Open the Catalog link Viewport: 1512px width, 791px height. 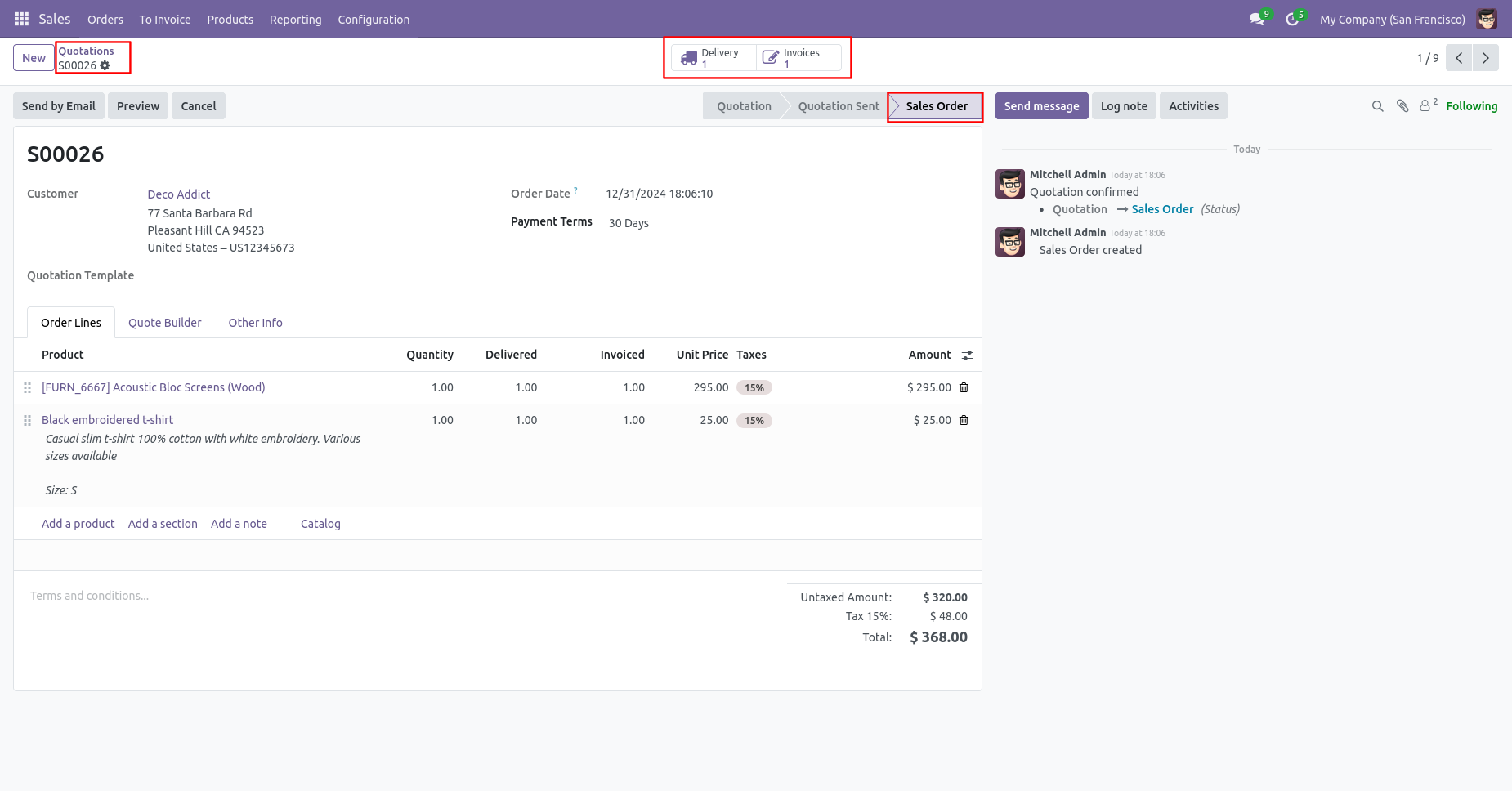(320, 524)
